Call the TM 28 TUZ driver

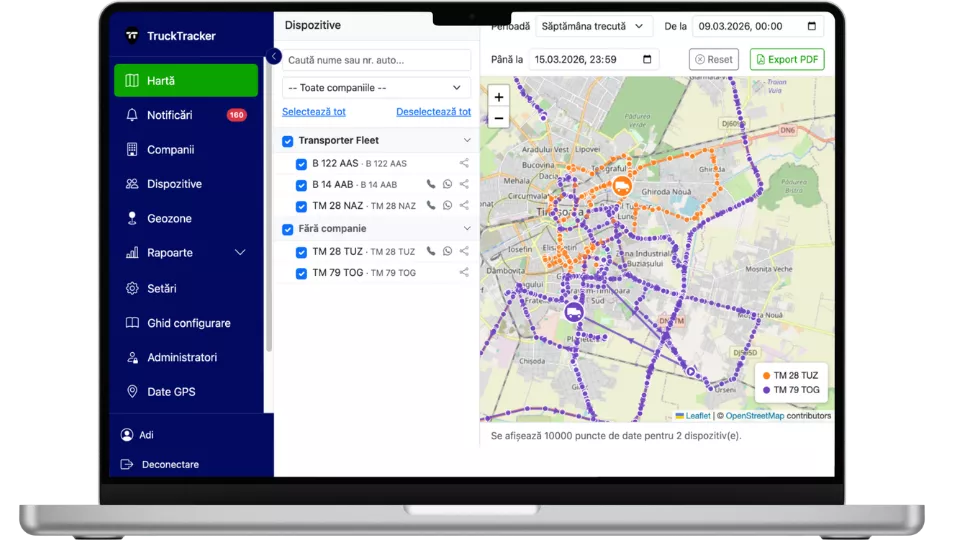pos(431,251)
